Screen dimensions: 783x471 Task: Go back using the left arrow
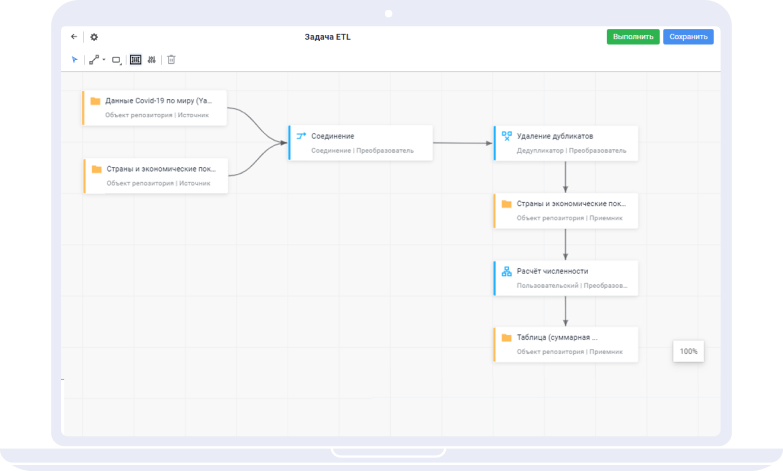click(x=74, y=36)
